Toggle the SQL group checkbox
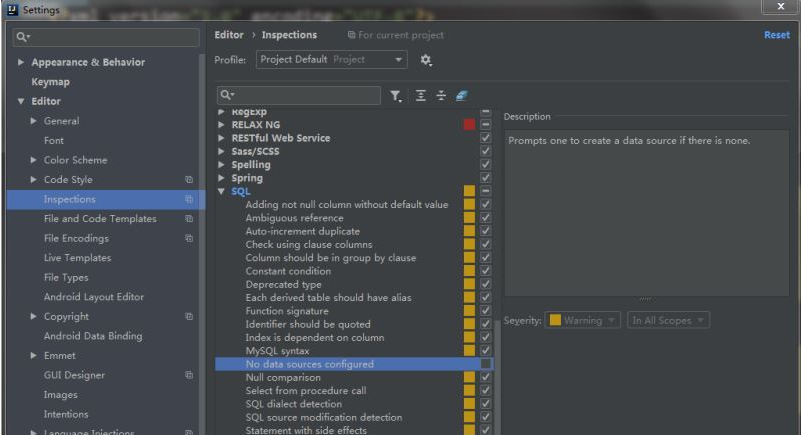This screenshot has width=801, height=435. tap(485, 191)
